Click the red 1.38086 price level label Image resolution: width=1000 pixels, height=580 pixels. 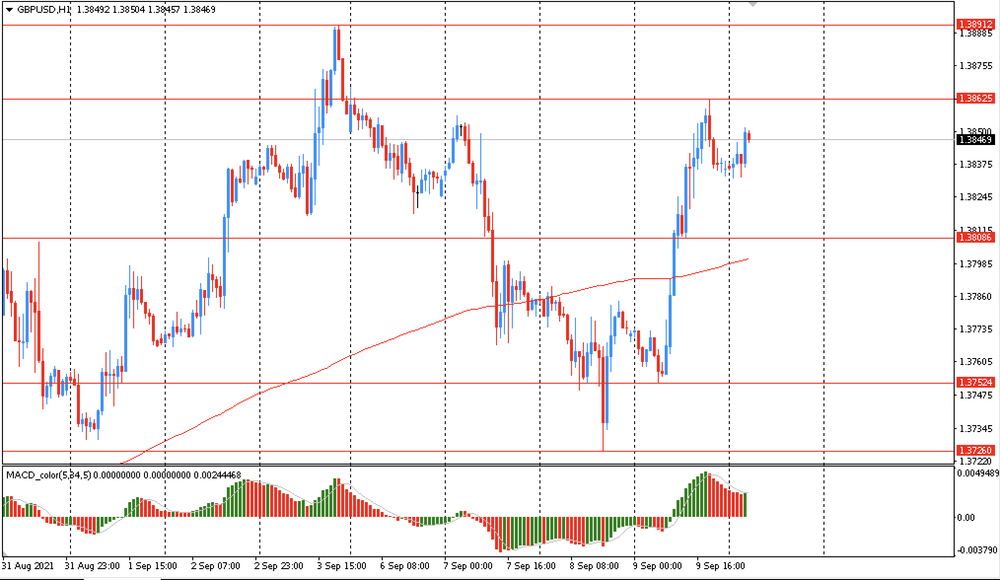pyautogui.click(x=976, y=237)
